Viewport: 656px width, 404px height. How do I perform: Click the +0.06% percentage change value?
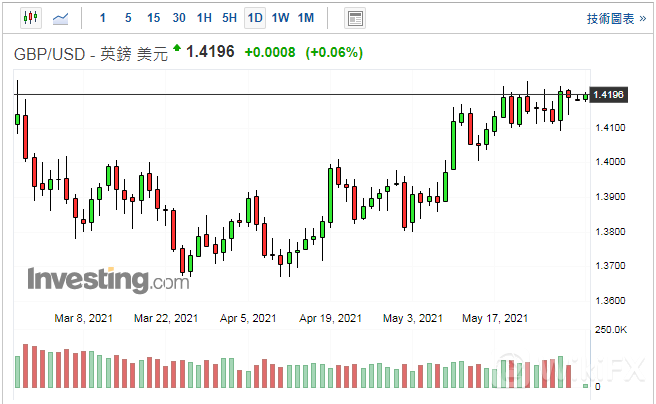tap(334, 52)
